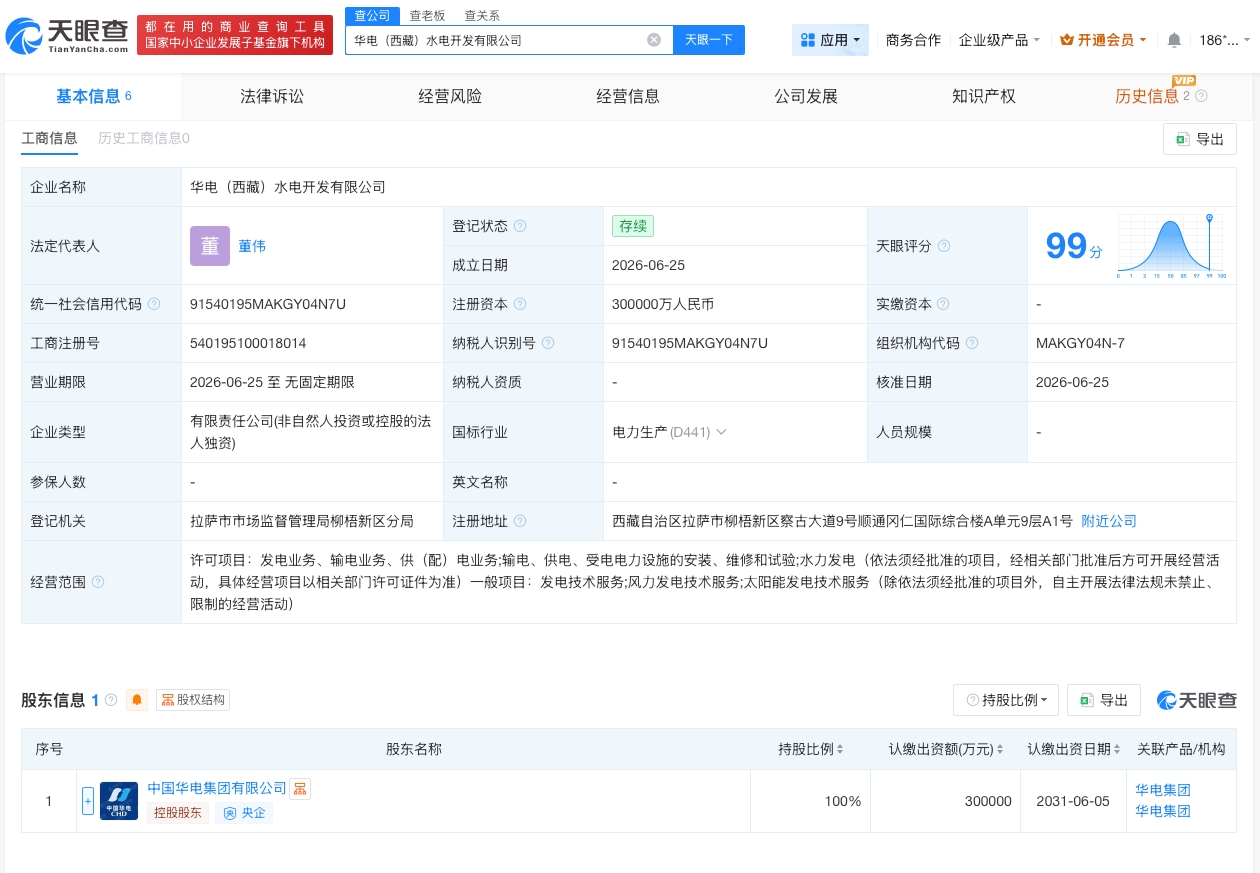Click help icon next to 天眼评分
Screen dimensions: 1260x873
click(944, 246)
